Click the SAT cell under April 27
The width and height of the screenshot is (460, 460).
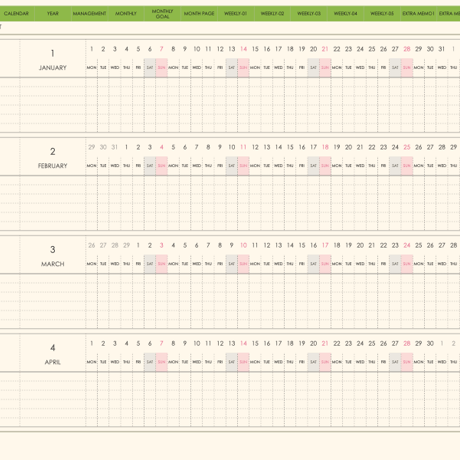coord(395,362)
